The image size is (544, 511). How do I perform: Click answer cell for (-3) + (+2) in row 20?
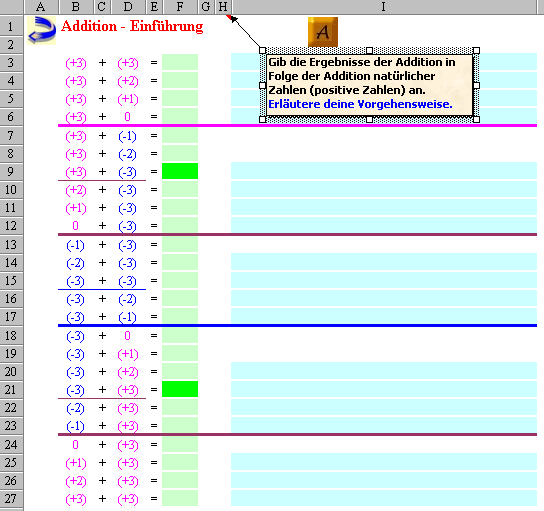point(180,372)
